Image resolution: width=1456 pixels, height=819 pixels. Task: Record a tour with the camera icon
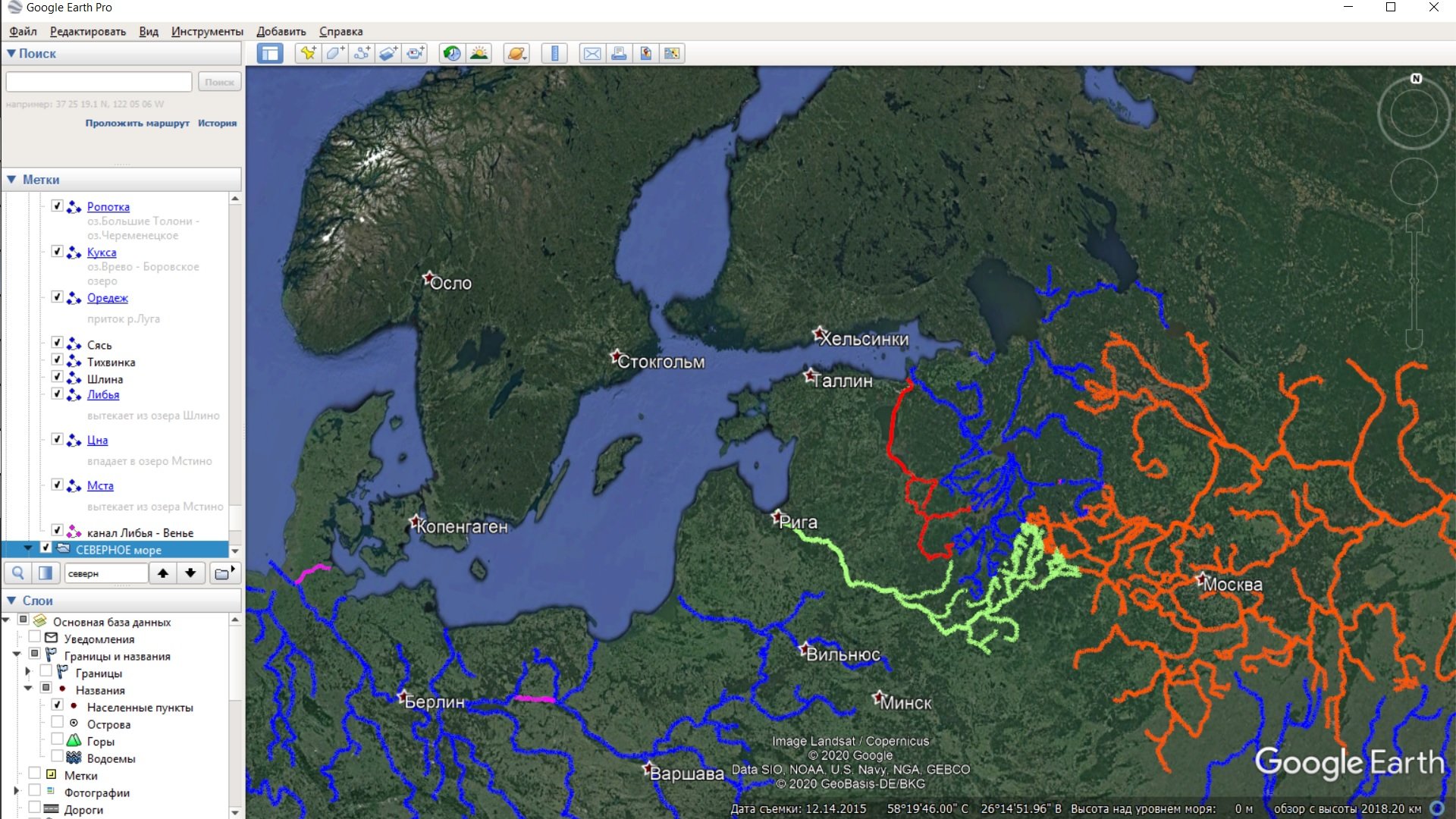click(416, 53)
